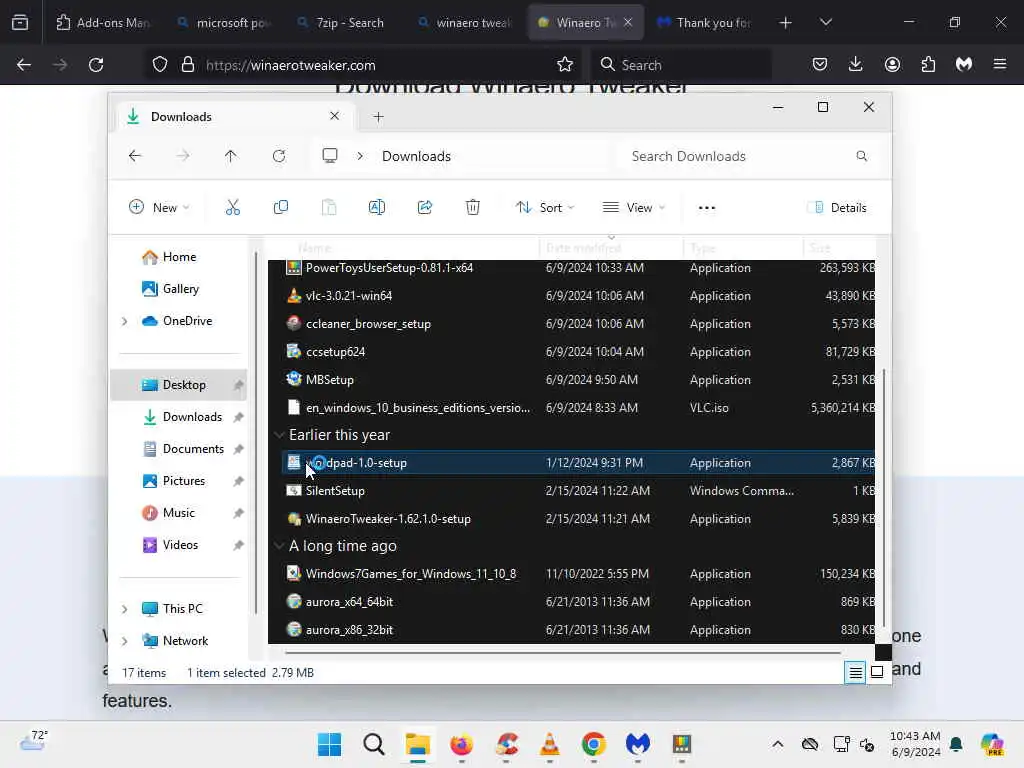Open Documents in quick access
The height and width of the screenshot is (768, 1024).
point(179,449)
